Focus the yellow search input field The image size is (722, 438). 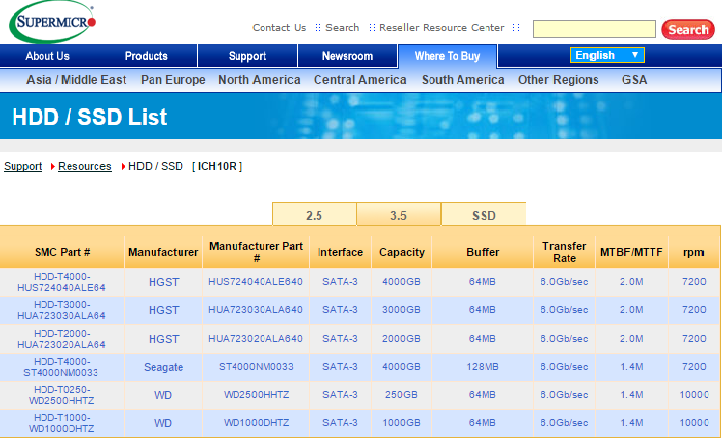(594, 29)
